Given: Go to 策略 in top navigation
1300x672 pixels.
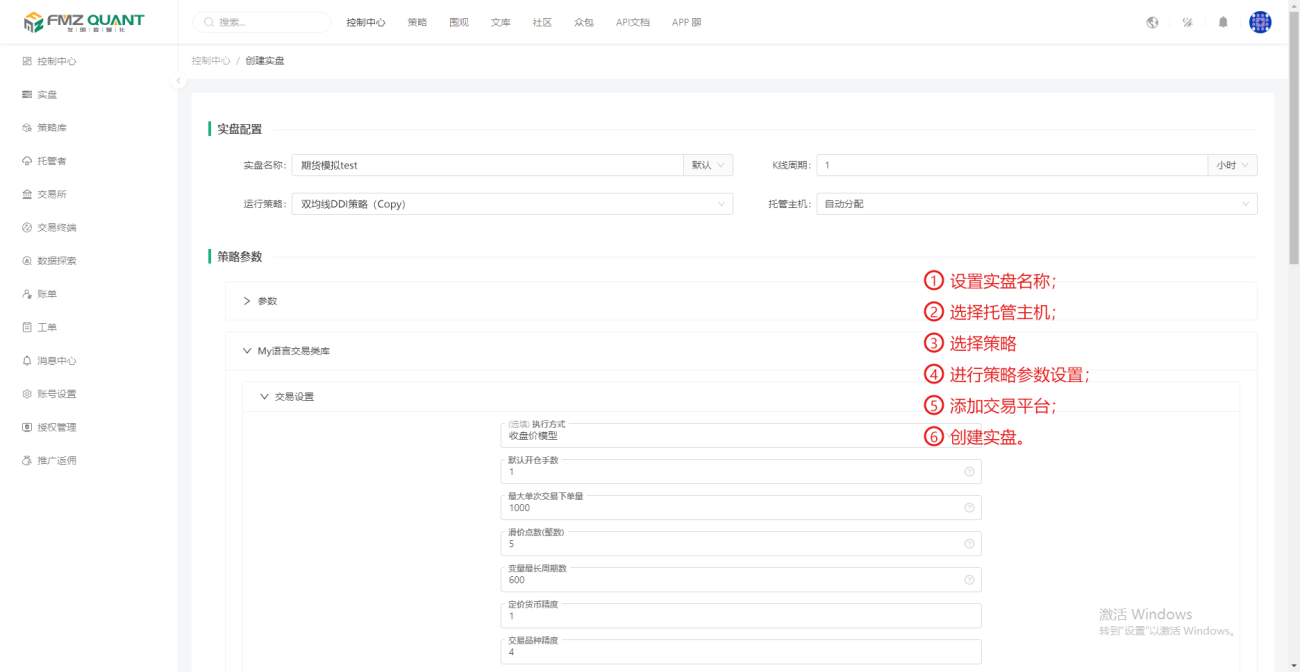Looking at the screenshot, I should 417,22.
